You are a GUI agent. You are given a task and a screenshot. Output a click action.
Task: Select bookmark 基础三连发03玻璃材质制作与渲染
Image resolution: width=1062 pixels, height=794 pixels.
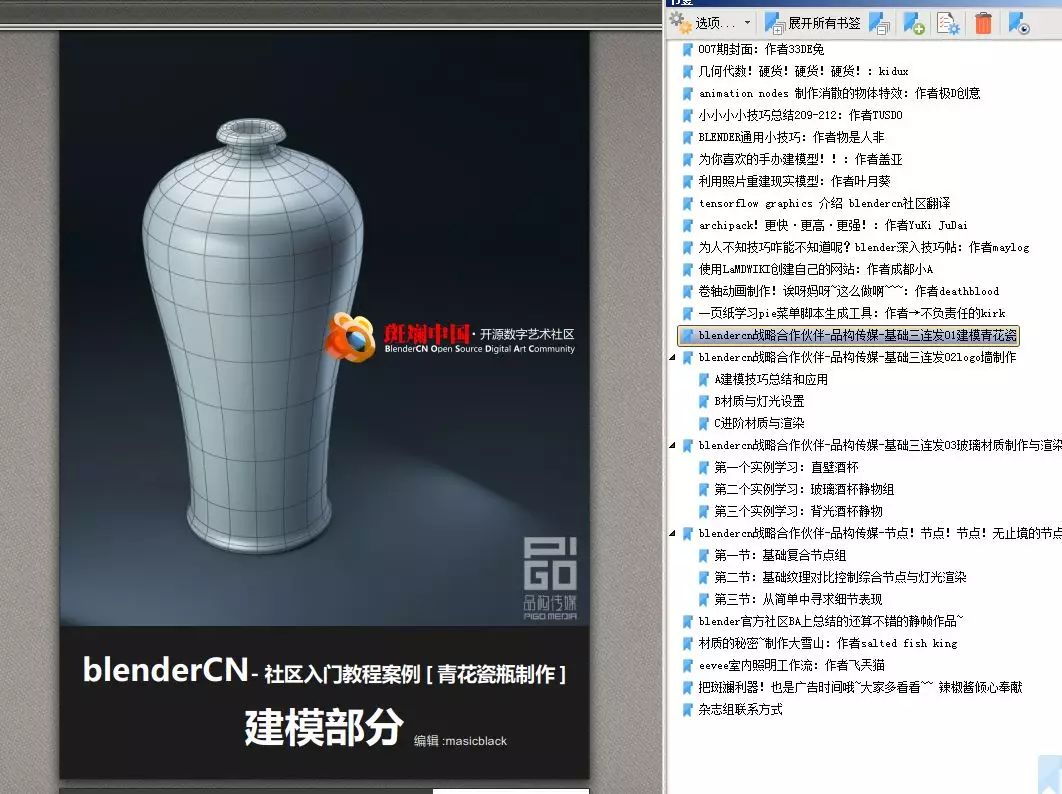[880, 445]
